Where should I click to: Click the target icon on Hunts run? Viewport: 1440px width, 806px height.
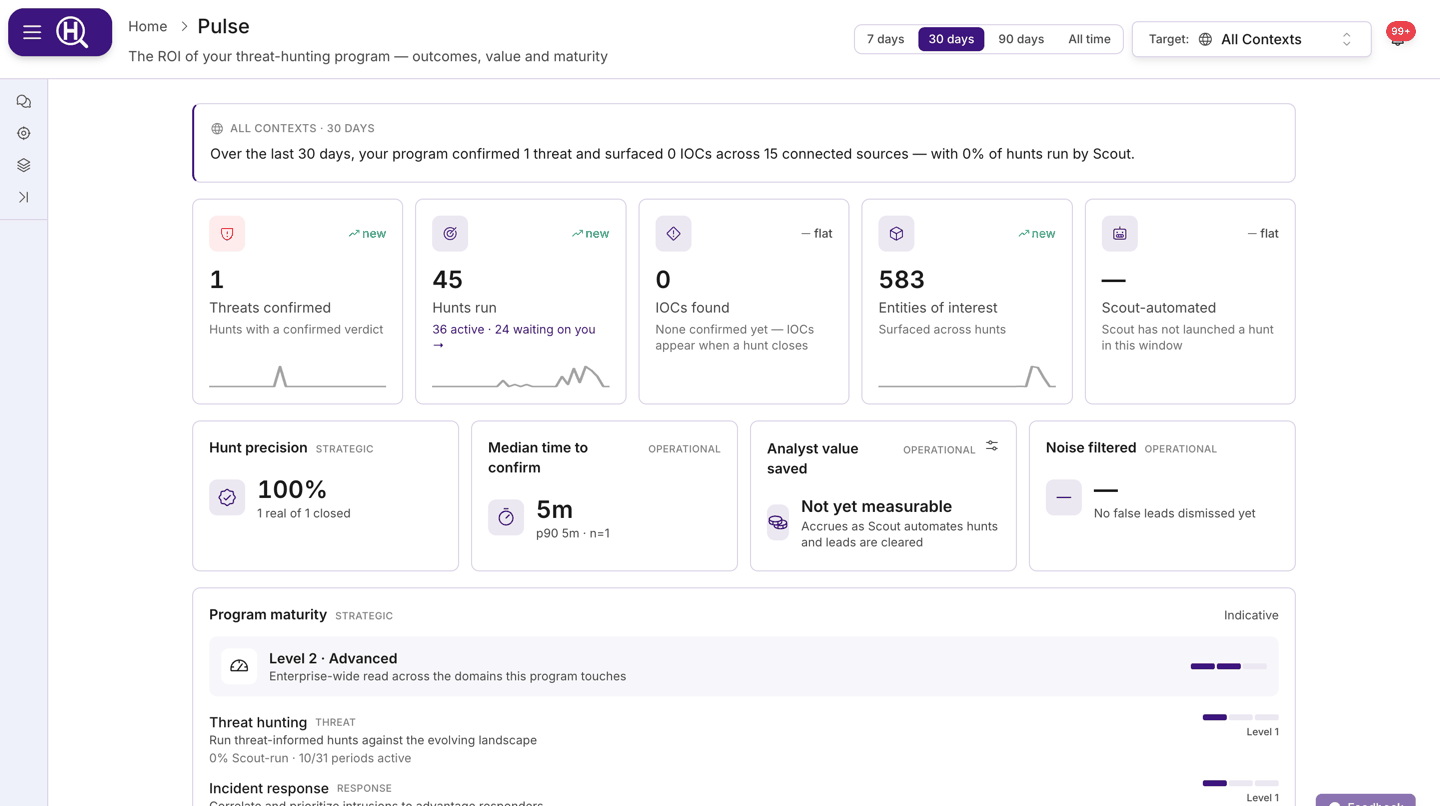coord(450,233)
